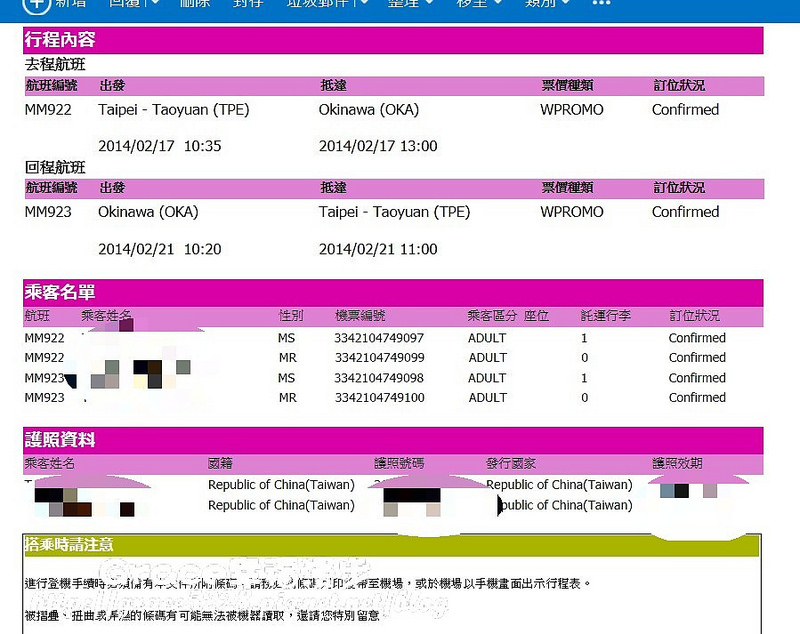Click ticket number 3342104749099

click(379, 358)
